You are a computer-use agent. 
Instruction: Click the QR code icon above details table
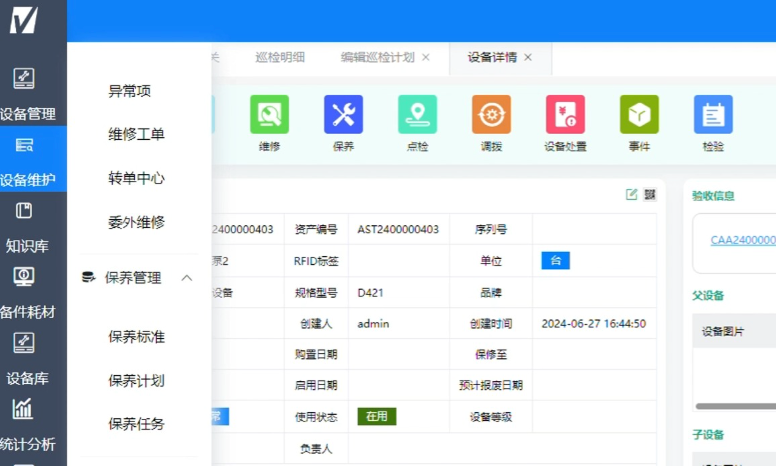(650, 194)
